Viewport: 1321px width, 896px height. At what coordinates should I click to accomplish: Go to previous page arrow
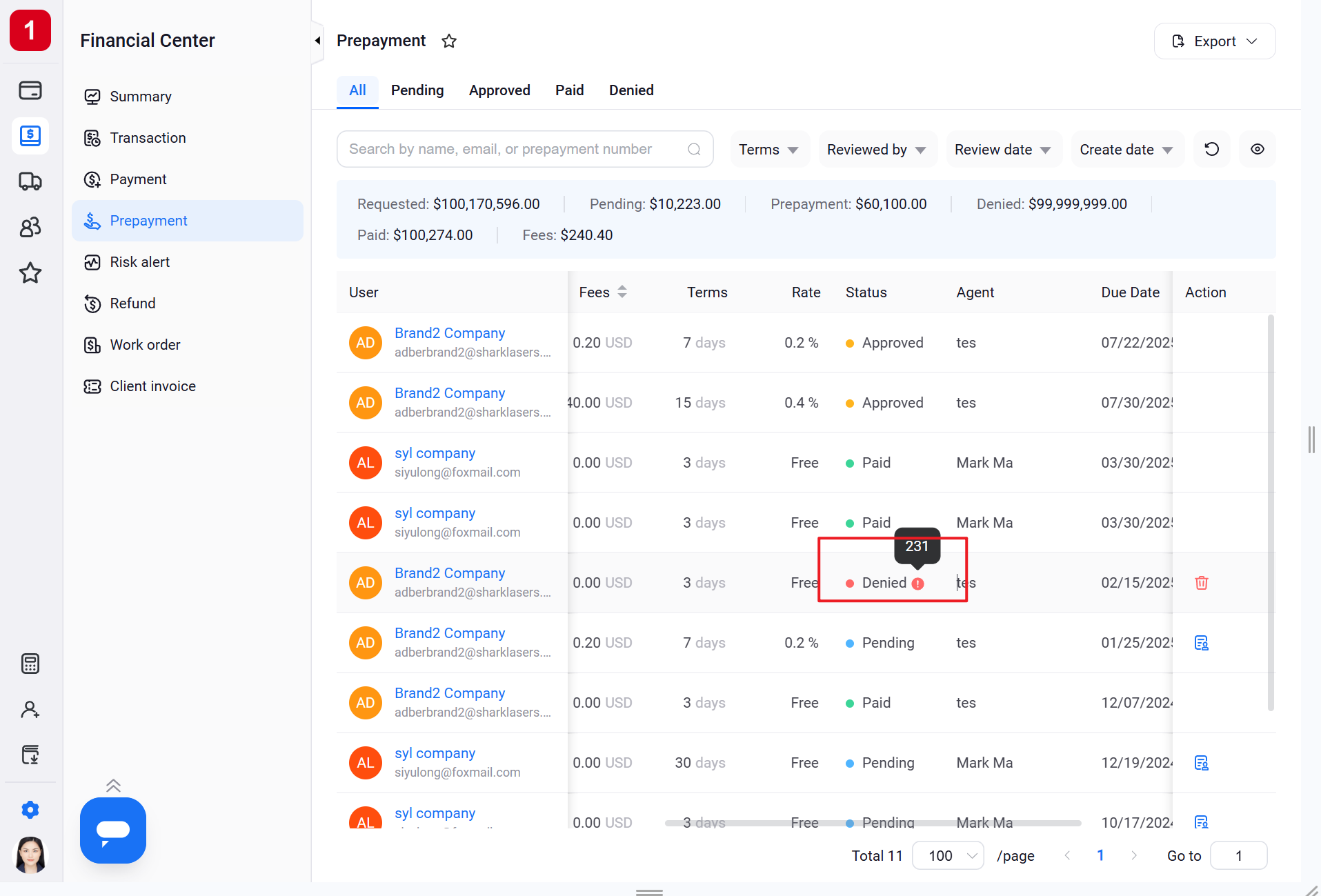(1067, 855)
